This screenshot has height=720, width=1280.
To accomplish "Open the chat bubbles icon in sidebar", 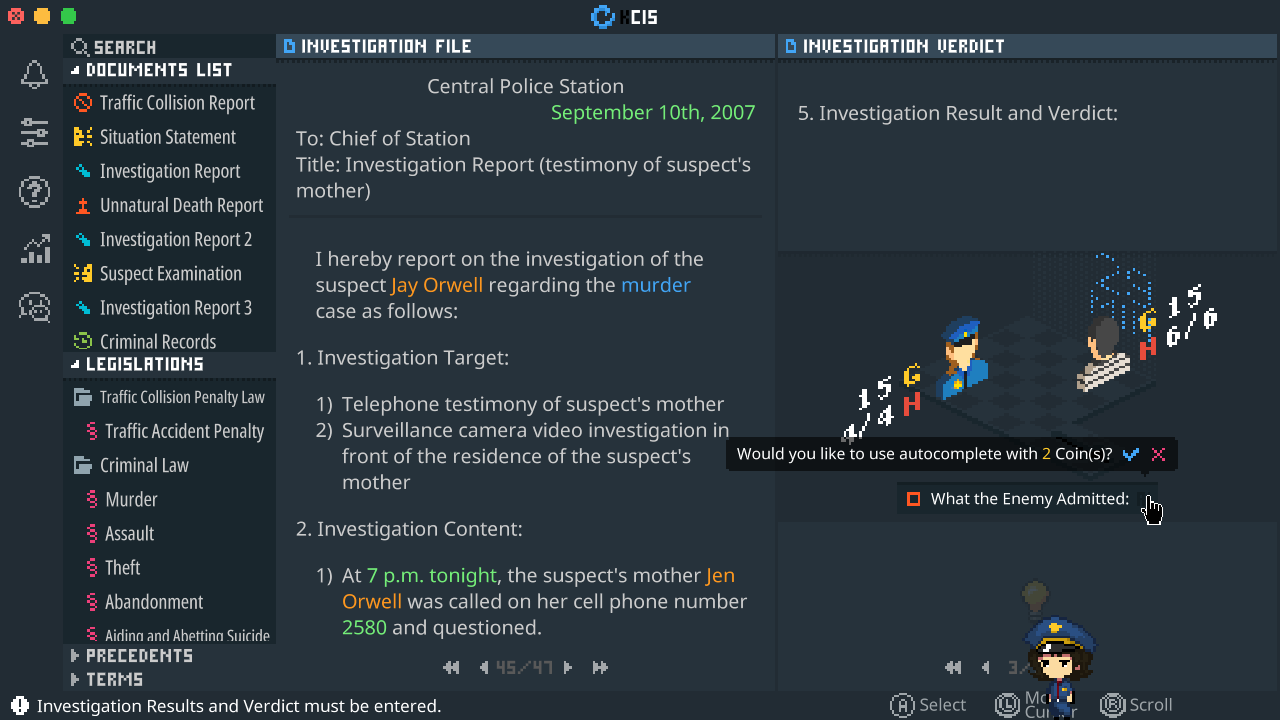I will (x=35, y=307).
